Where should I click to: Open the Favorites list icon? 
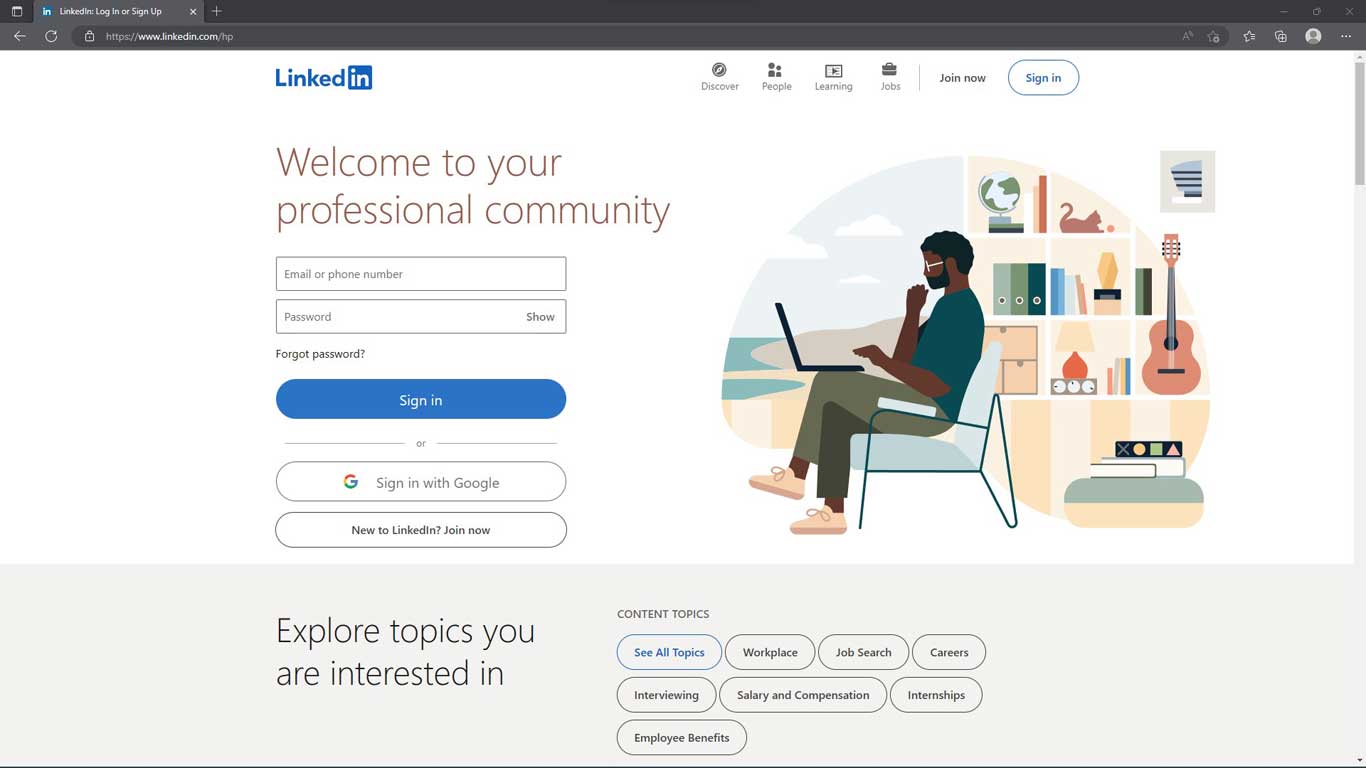pyautogui.click(x=1249, y=36)
